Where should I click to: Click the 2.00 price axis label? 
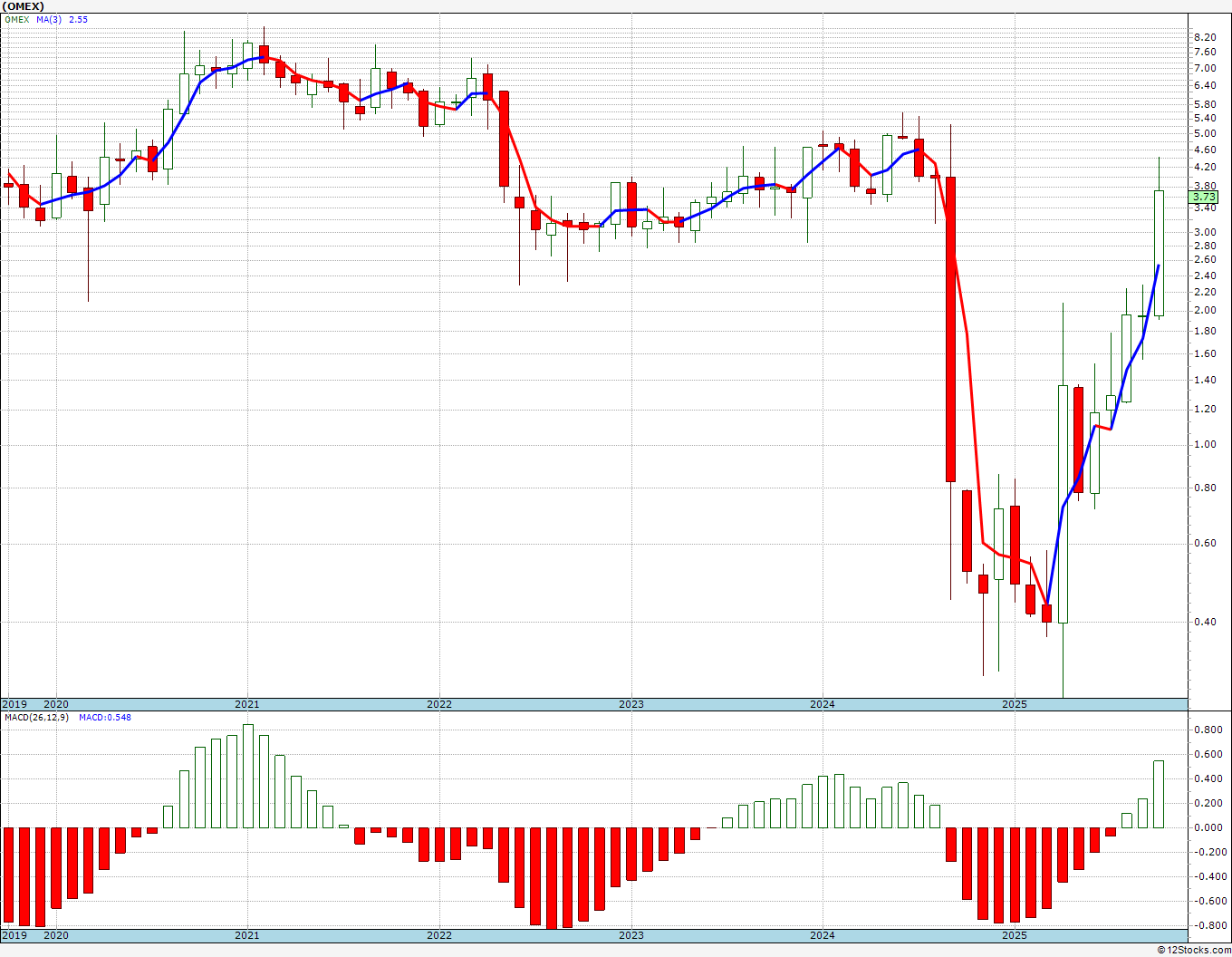[1205, 310]
